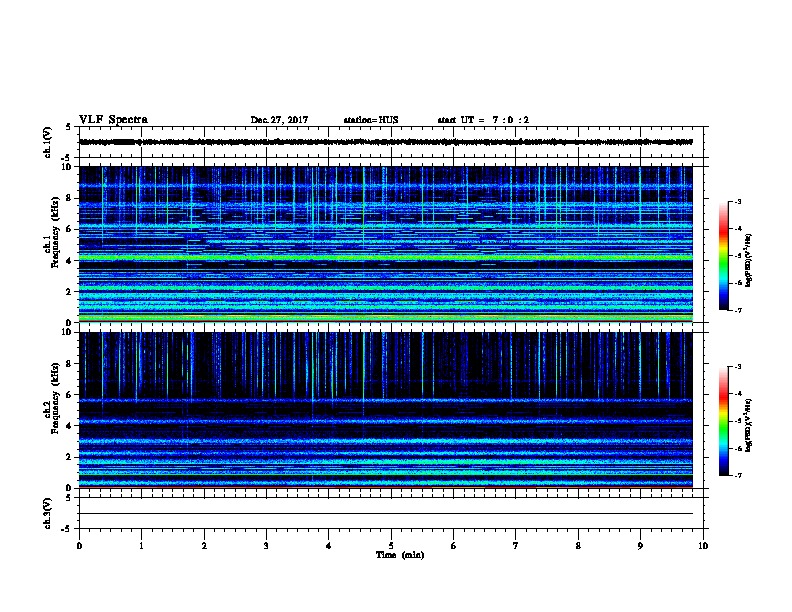792x612 pixels.
Task: Click time axis tick label "4"
Action: pos(329,546)
